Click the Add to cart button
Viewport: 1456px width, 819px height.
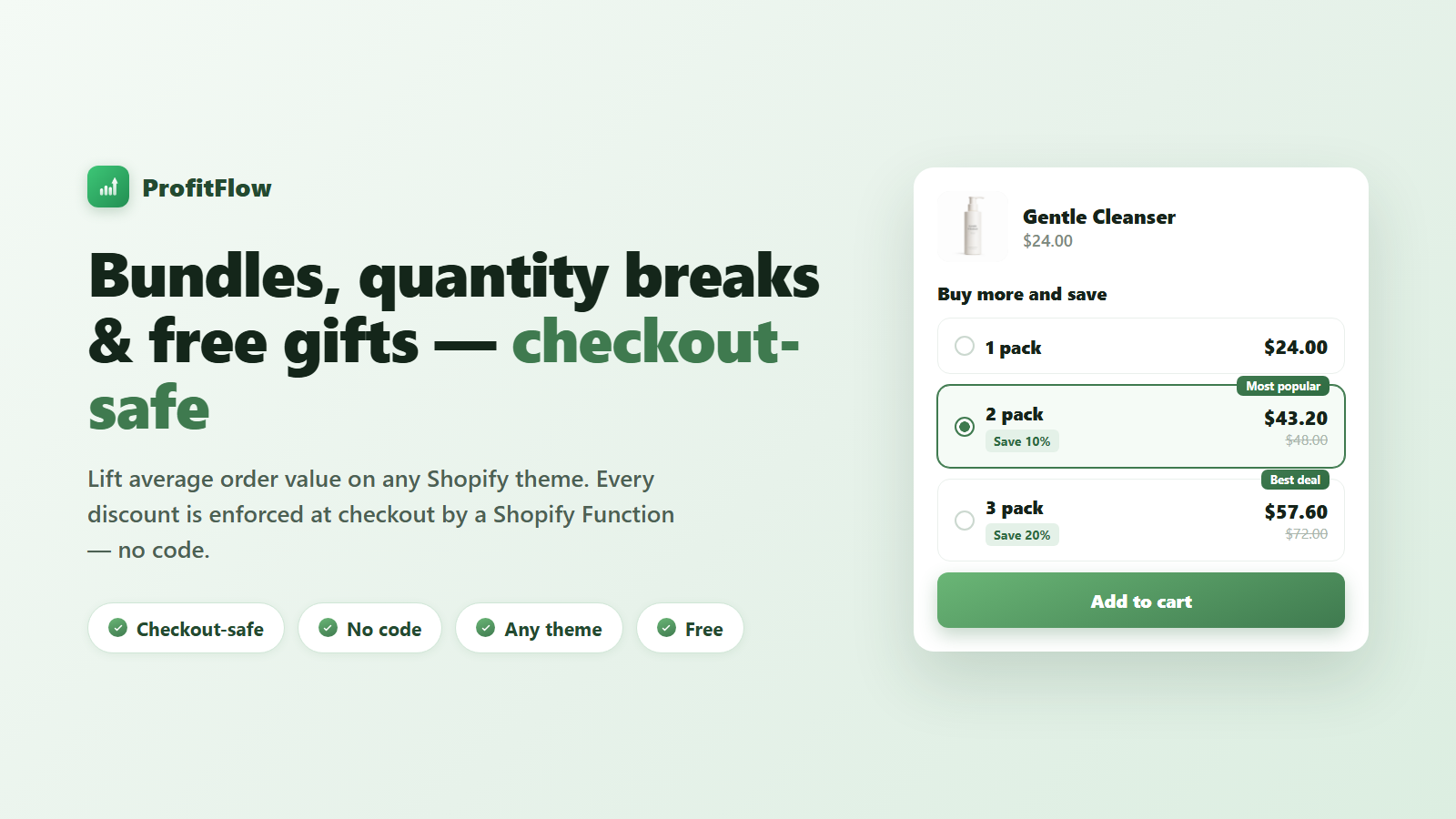1141,600
